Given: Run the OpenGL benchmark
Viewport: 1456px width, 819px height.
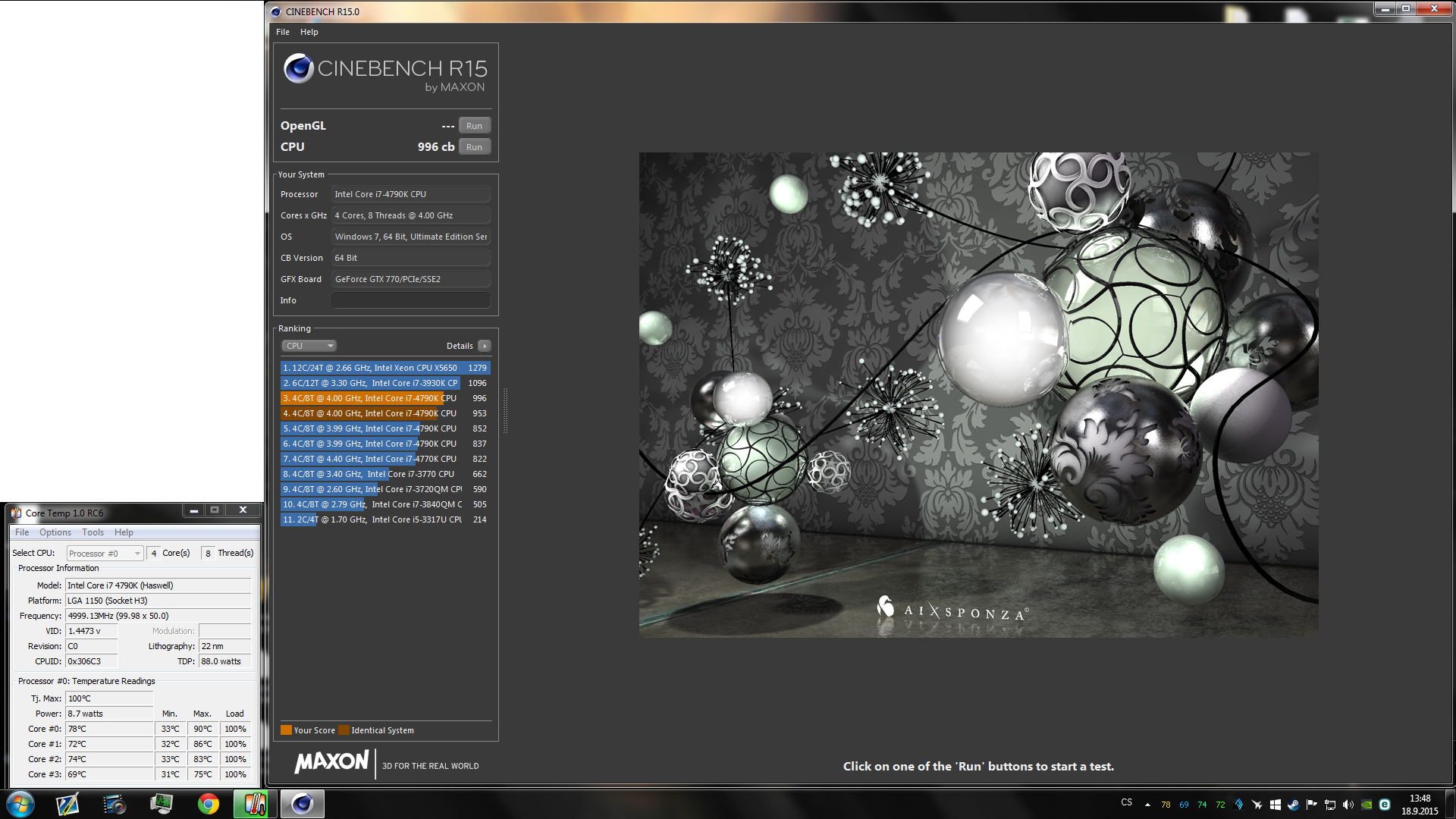Looking at the screenshot, I should [474, 126].
